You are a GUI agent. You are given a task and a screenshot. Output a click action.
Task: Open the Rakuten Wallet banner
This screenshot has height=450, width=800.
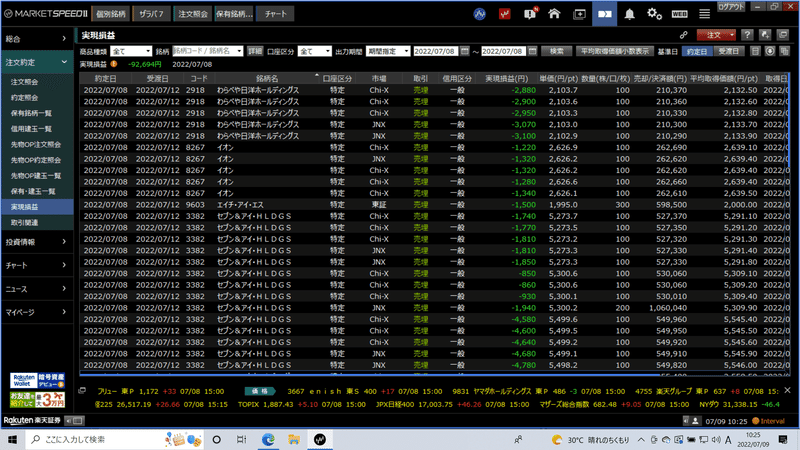coord(37,381)
